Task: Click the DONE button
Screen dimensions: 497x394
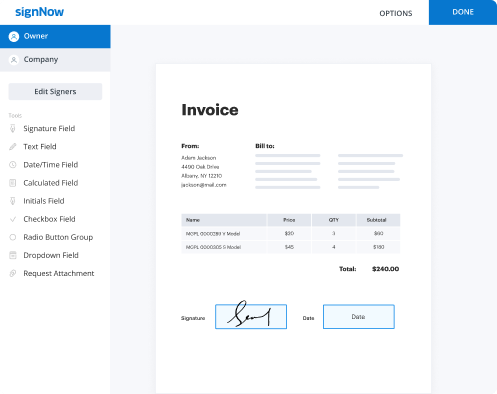Action: 463,12
